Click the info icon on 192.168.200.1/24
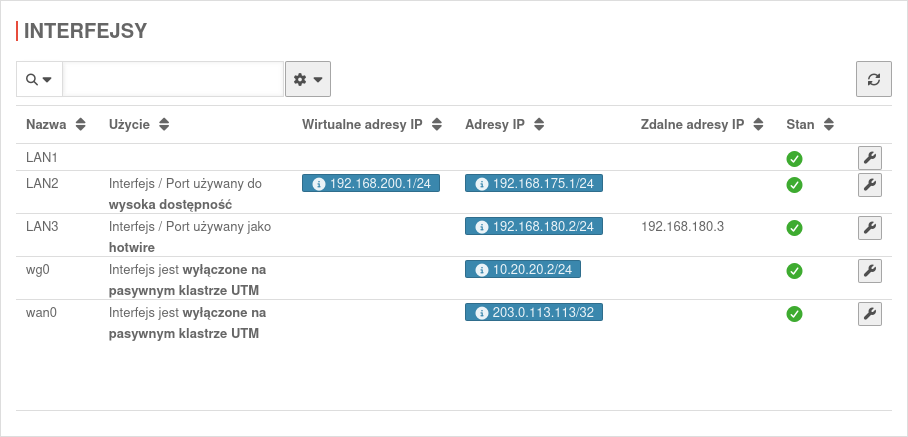This screenshot has width=908, height=437. (x=318, y=184)
